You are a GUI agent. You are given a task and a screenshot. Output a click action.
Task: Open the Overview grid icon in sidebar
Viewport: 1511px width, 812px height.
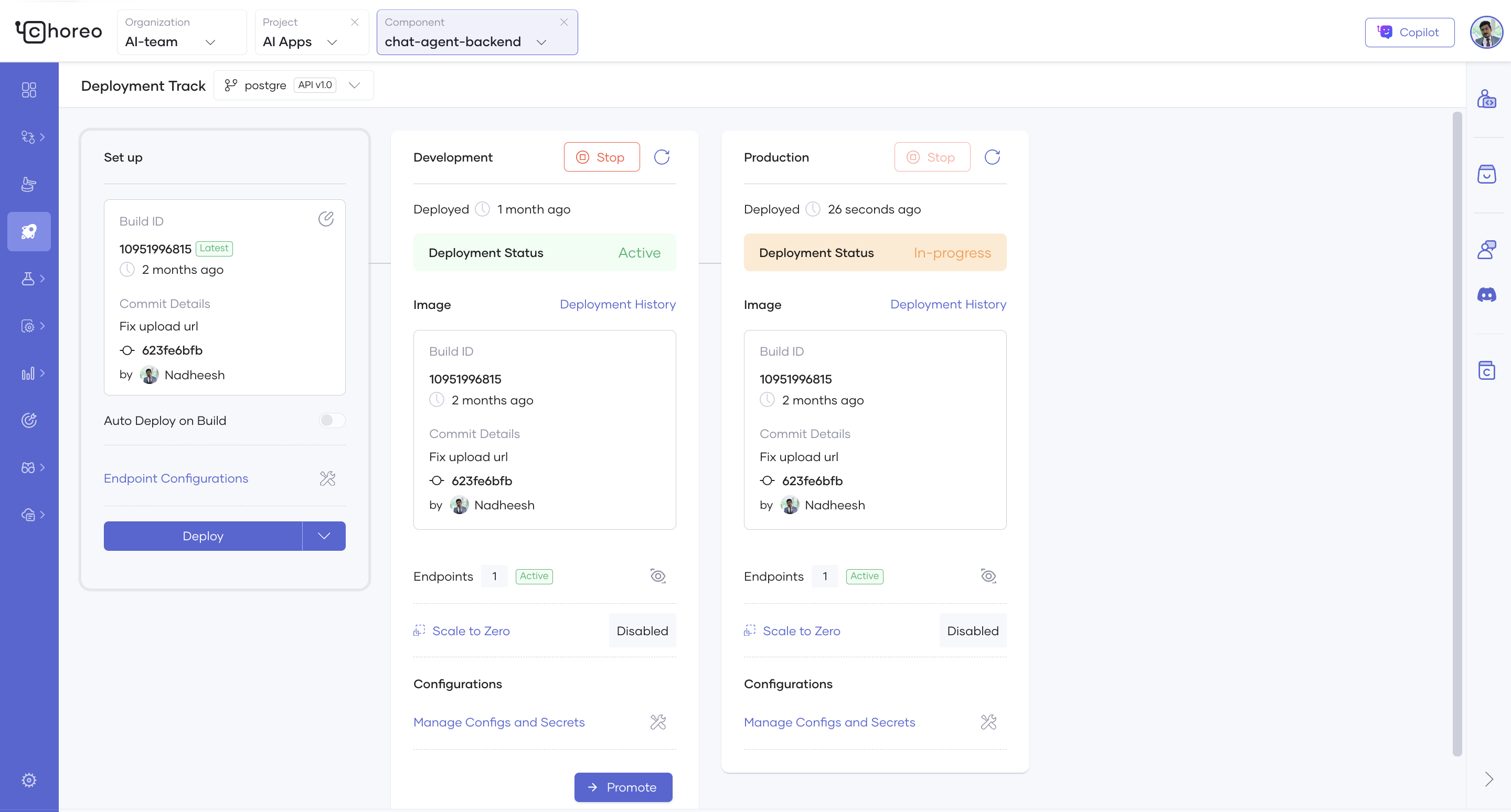(x=29, y=89)
